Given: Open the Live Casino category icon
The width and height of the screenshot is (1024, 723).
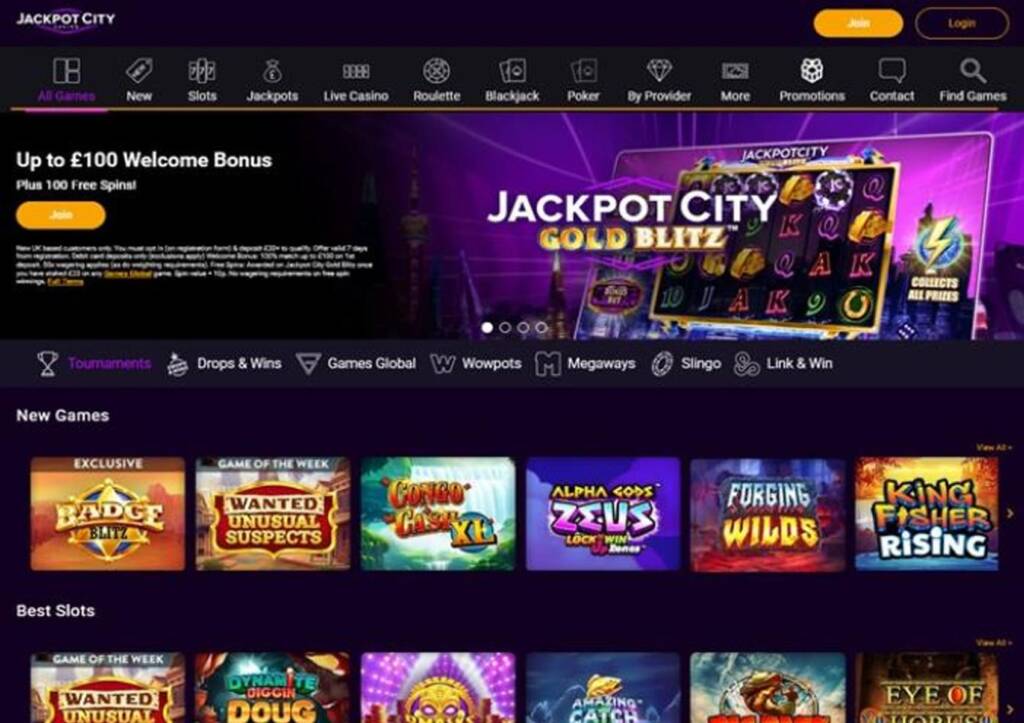Looking at the screenshot, I should point(356,71).
